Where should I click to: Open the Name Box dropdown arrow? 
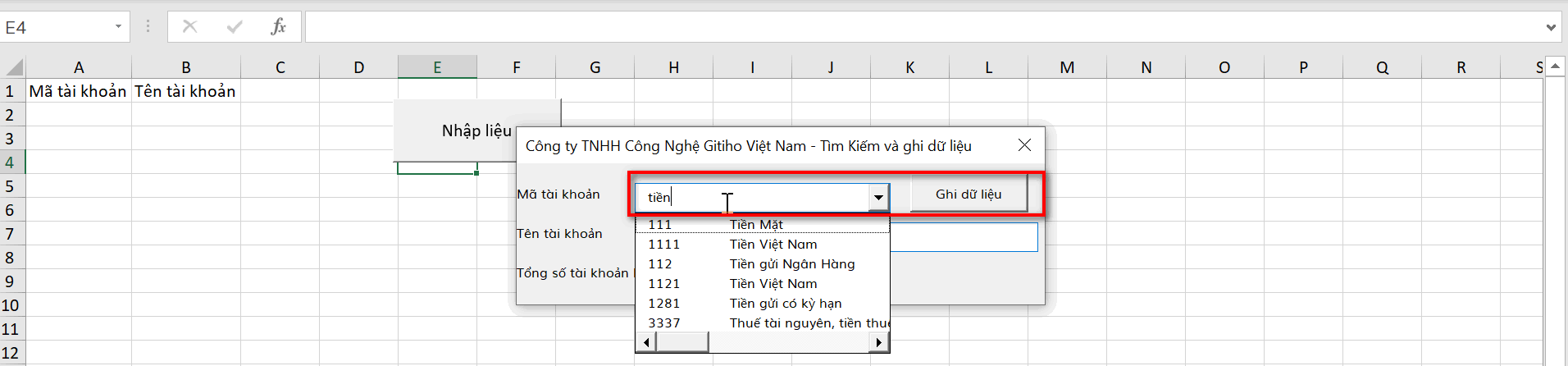point(118,27)
